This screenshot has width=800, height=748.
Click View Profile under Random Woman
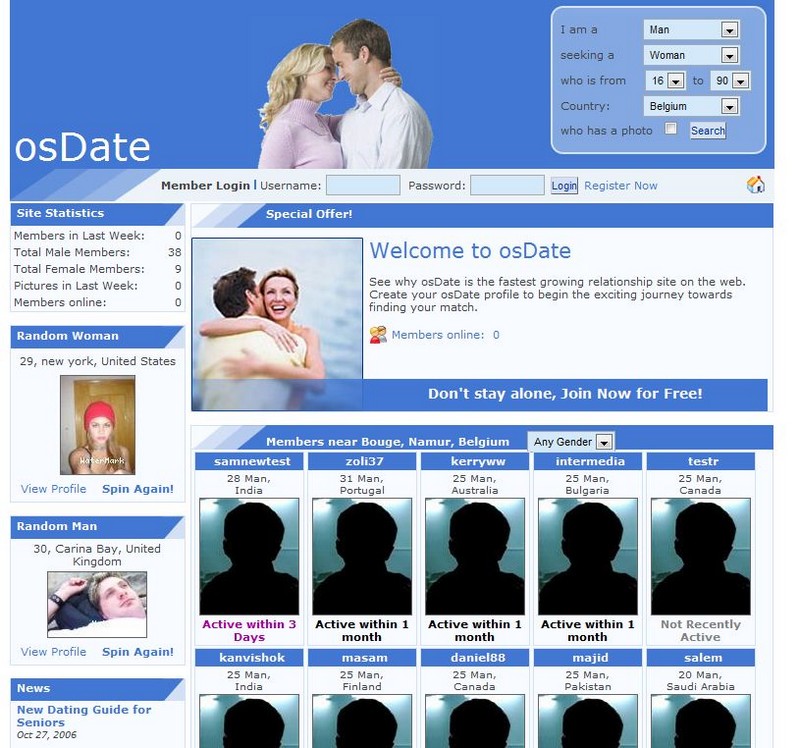coord(54,489)
